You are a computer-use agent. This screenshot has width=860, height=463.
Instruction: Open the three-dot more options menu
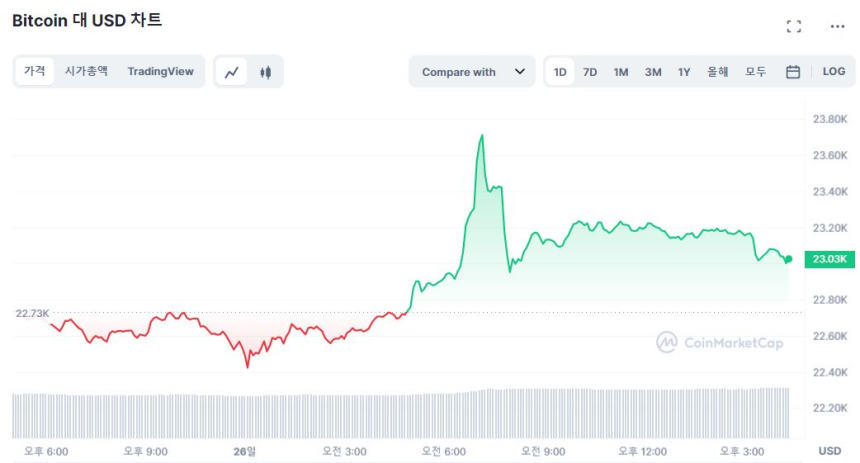click(837, 27)
